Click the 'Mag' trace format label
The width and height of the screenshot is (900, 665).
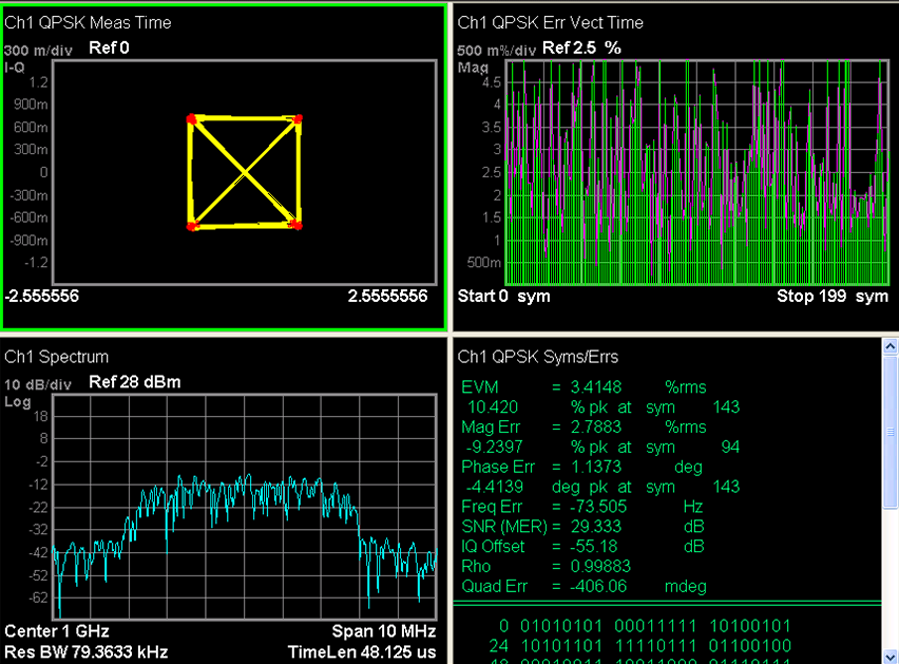coord(472,68)
